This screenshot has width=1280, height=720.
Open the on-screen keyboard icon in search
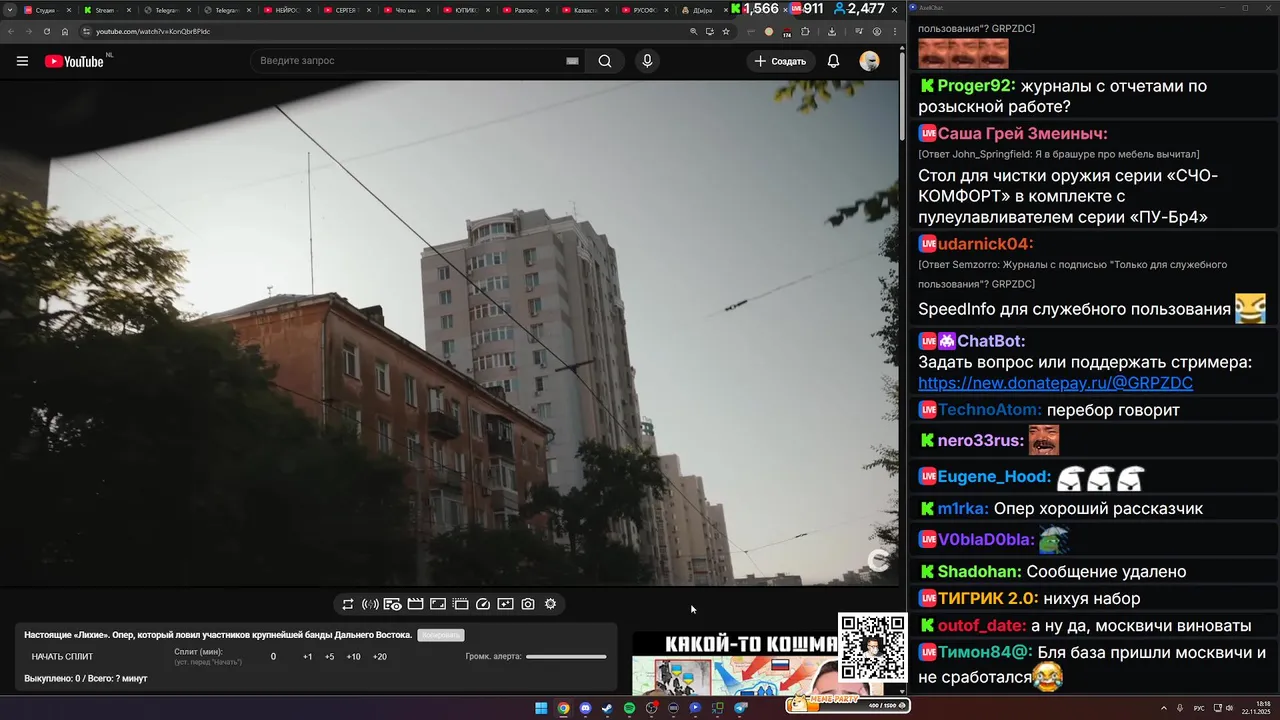(x=572, y=61)
